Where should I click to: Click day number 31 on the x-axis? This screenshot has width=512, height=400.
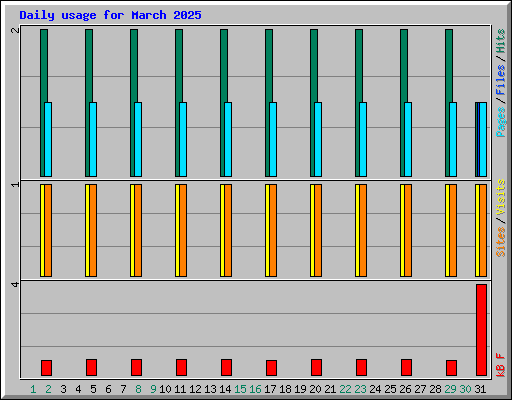[480, 389]
